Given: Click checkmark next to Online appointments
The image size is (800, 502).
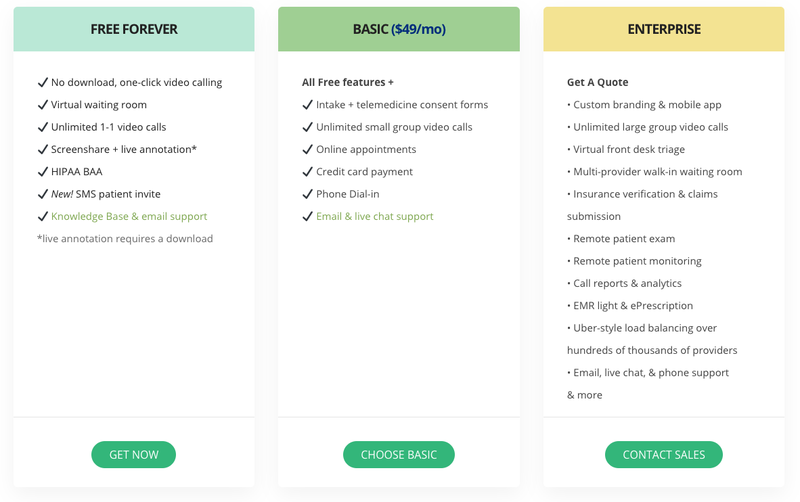Looking at the screenshot, I should pos(307,149).
